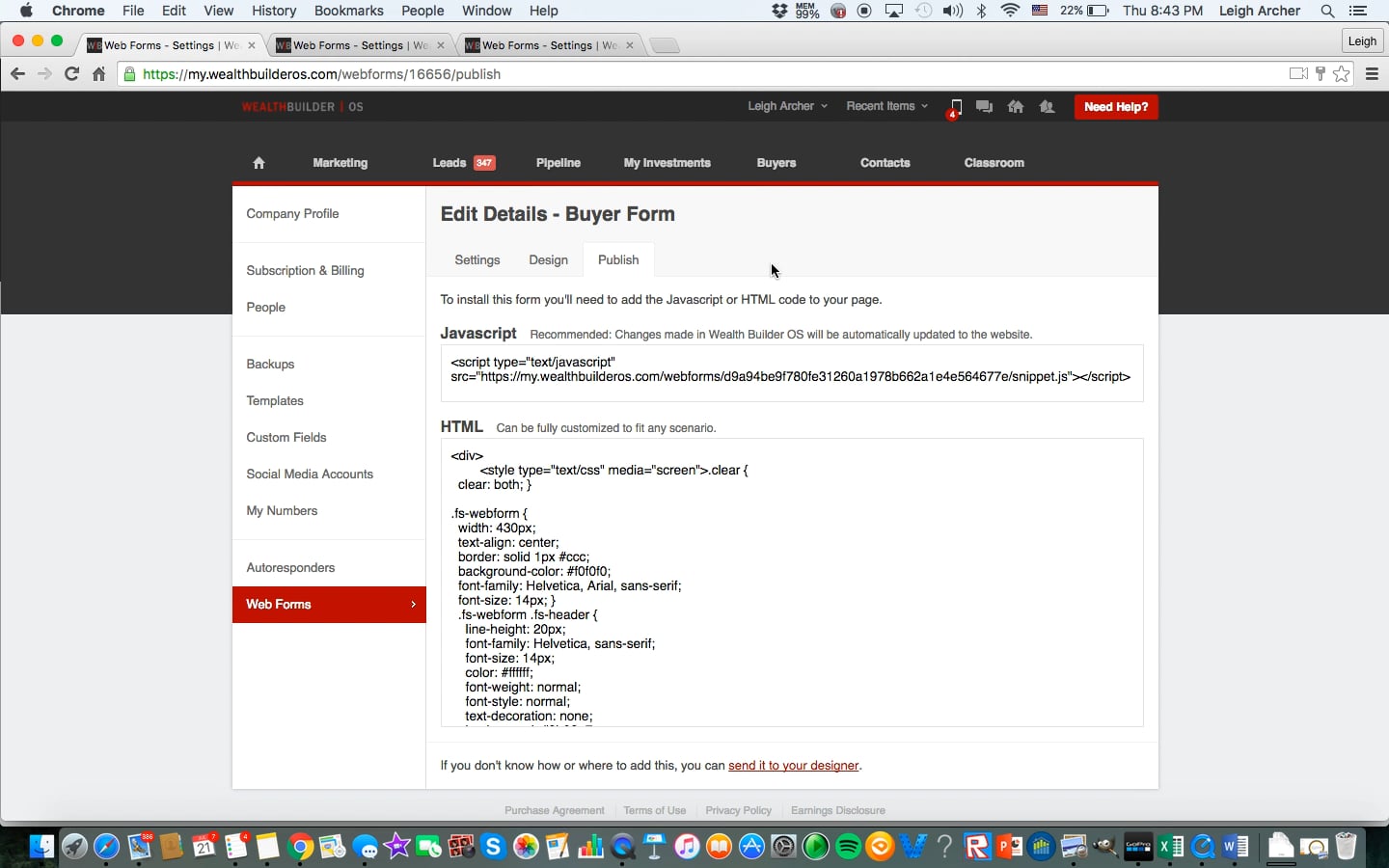Open the phone notifications icon with badge

point(955,107)
